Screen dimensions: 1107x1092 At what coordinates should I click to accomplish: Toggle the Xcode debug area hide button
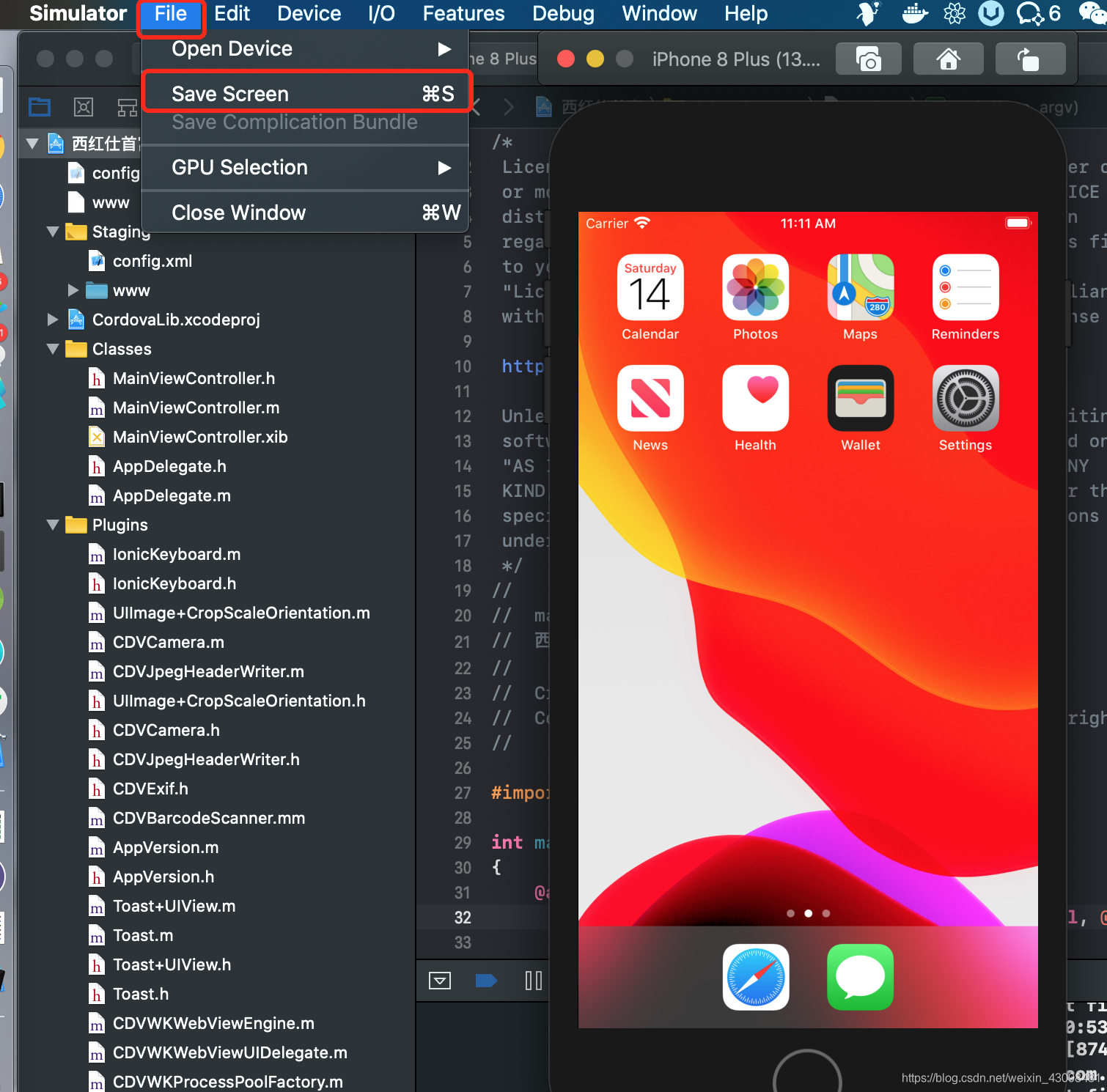pos(440,981)
